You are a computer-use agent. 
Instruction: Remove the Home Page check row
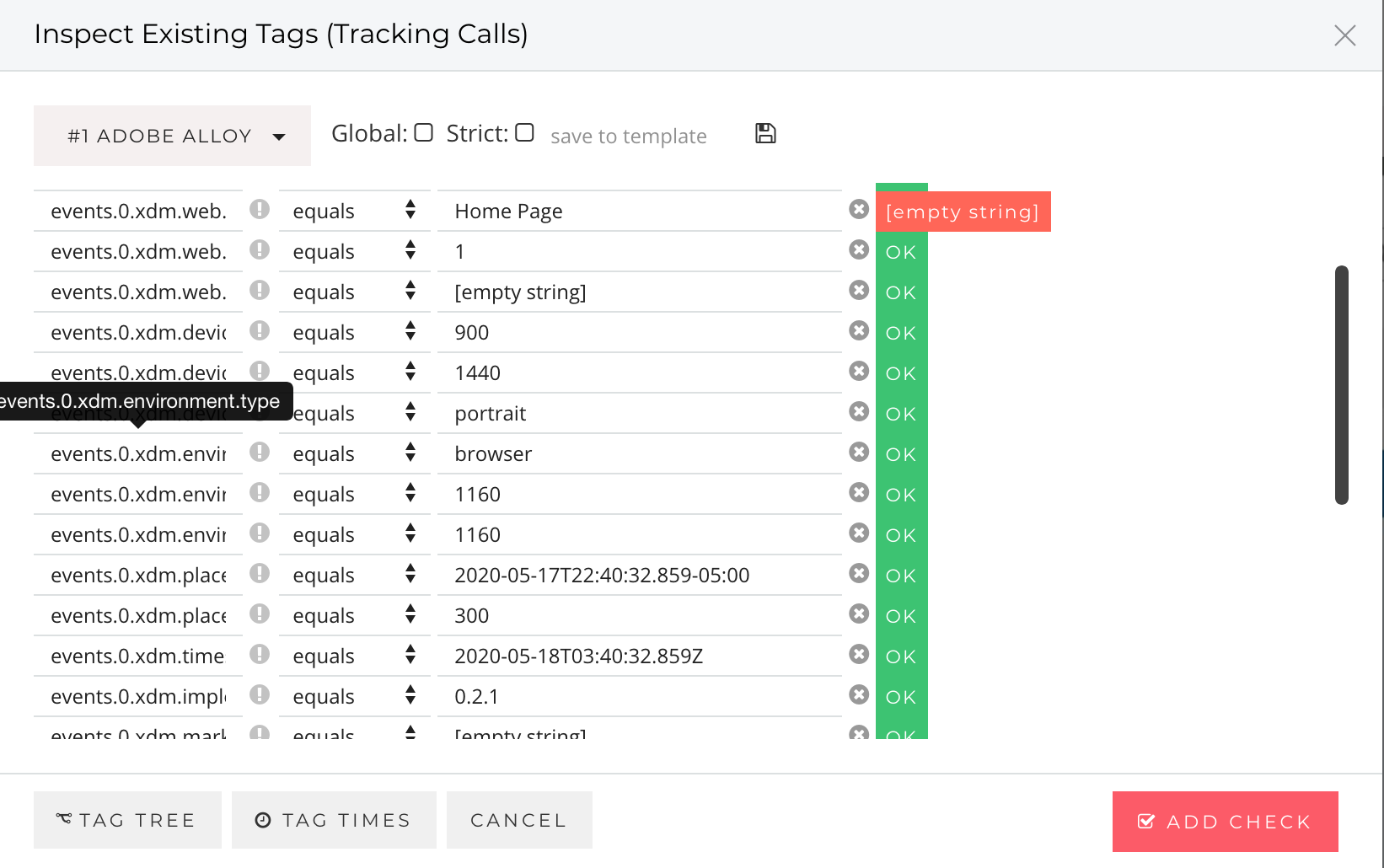(x=859, y=209)
